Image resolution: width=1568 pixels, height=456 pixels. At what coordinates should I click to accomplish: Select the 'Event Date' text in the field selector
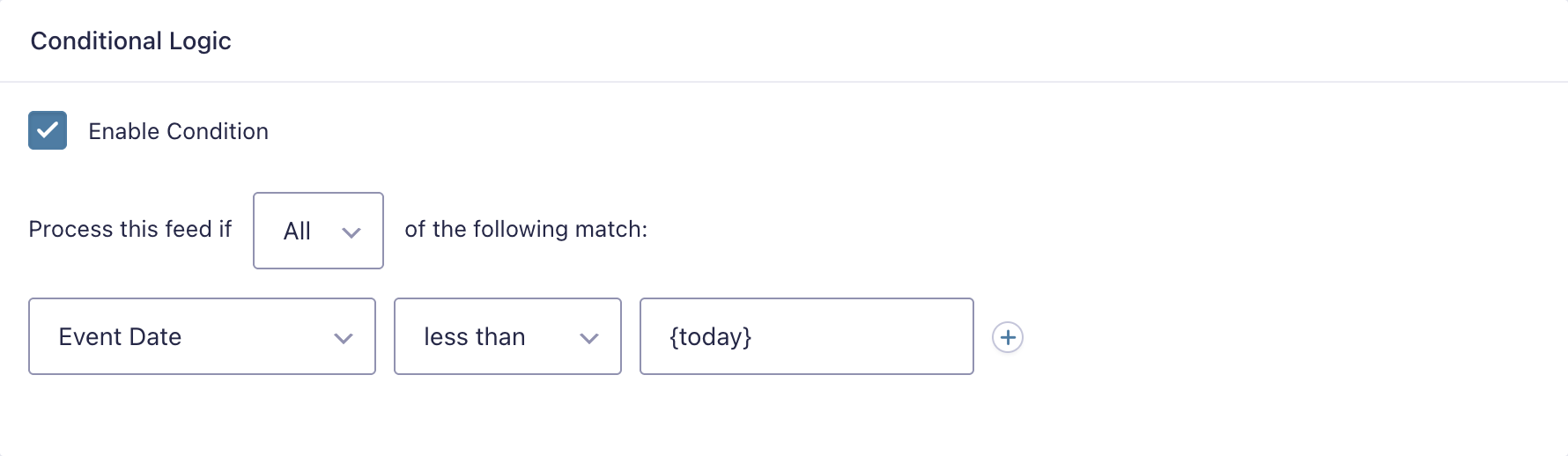(120, 336)
